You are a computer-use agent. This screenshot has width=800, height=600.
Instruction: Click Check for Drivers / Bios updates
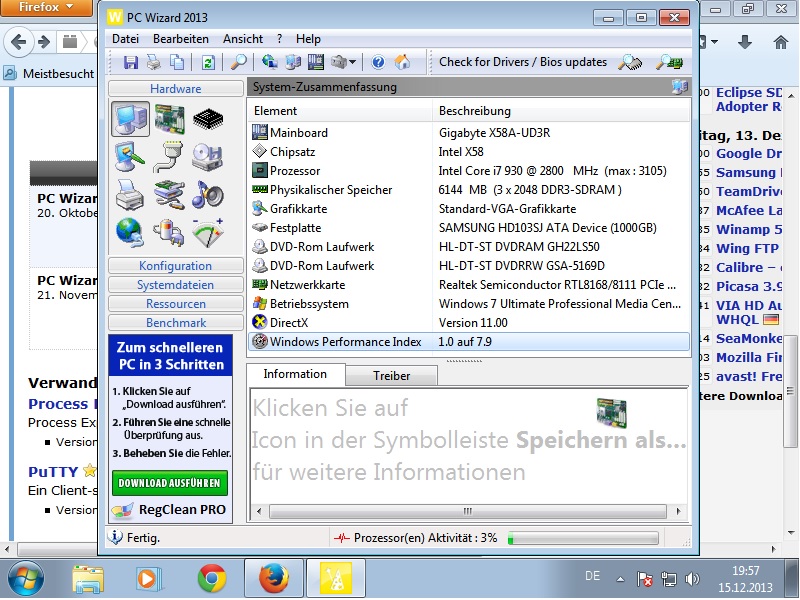(x=523, y=62)
